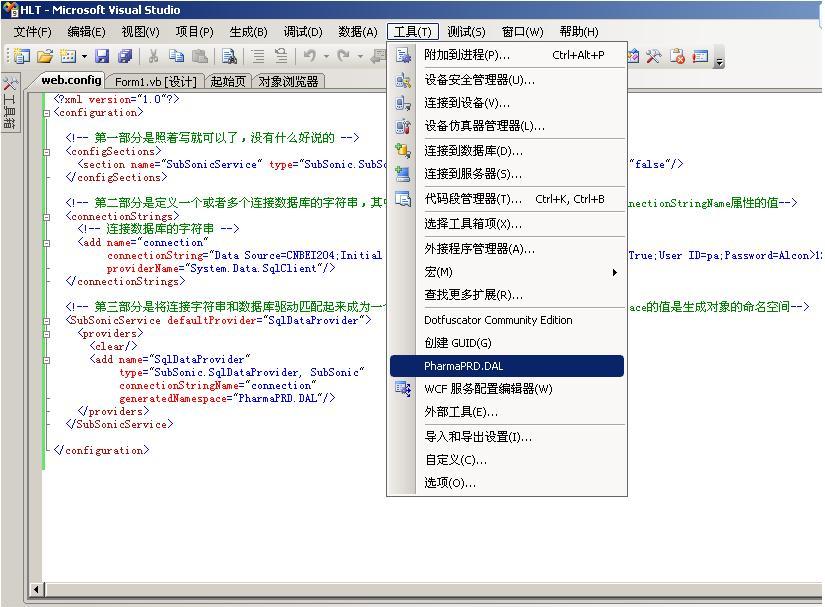Click the window icon right of red-X clipboard
Screen dimensions: 825x607
pyautogui.click(x=700, y=56)
